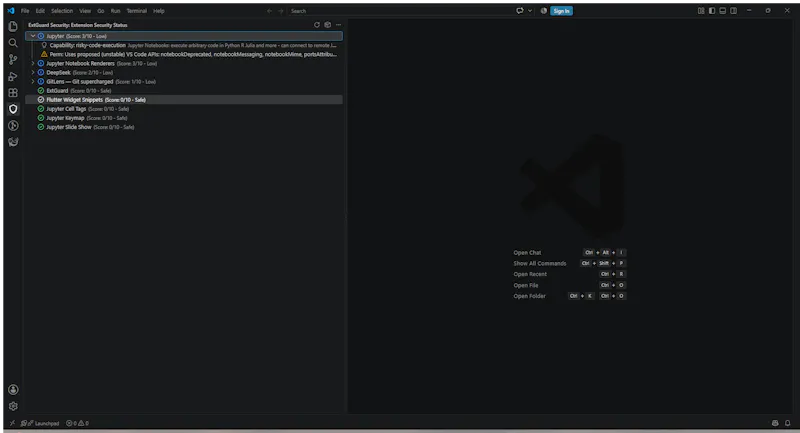This screenshot has width=800, height=433.
Task: Open the Go menu
Action: coord(101,11)
